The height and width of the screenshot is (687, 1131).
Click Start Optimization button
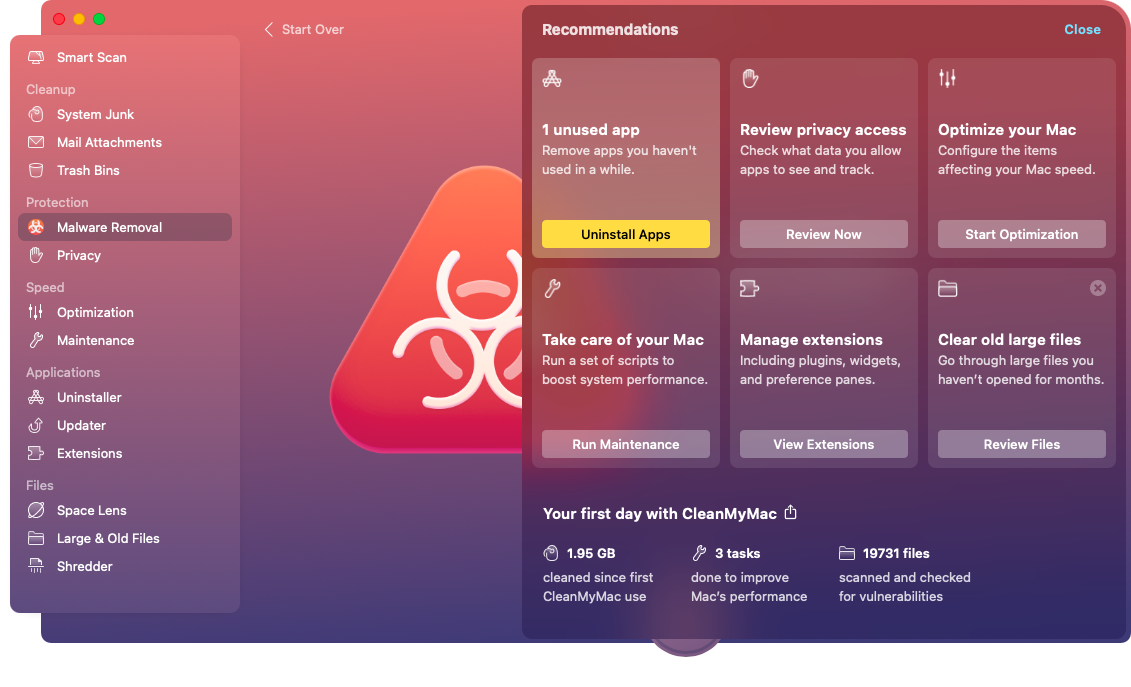tap(1021, 235)
